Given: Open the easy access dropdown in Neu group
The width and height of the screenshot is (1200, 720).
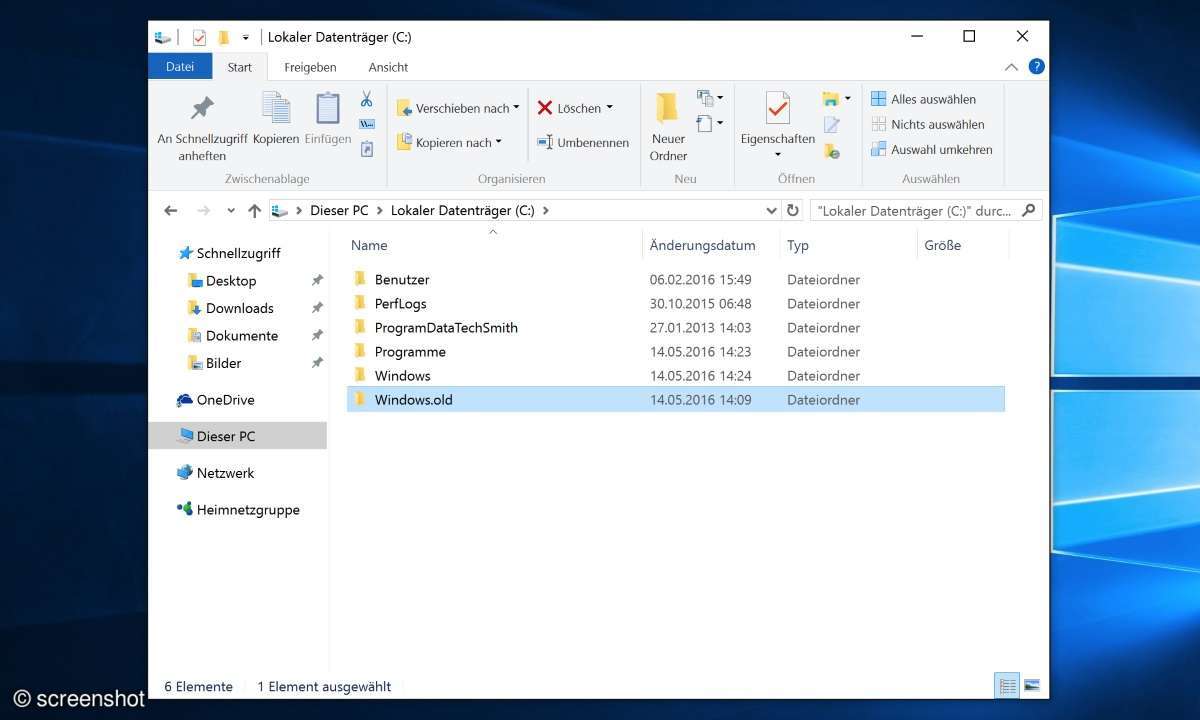Looking at the screenshot, I should coord(710,124).
